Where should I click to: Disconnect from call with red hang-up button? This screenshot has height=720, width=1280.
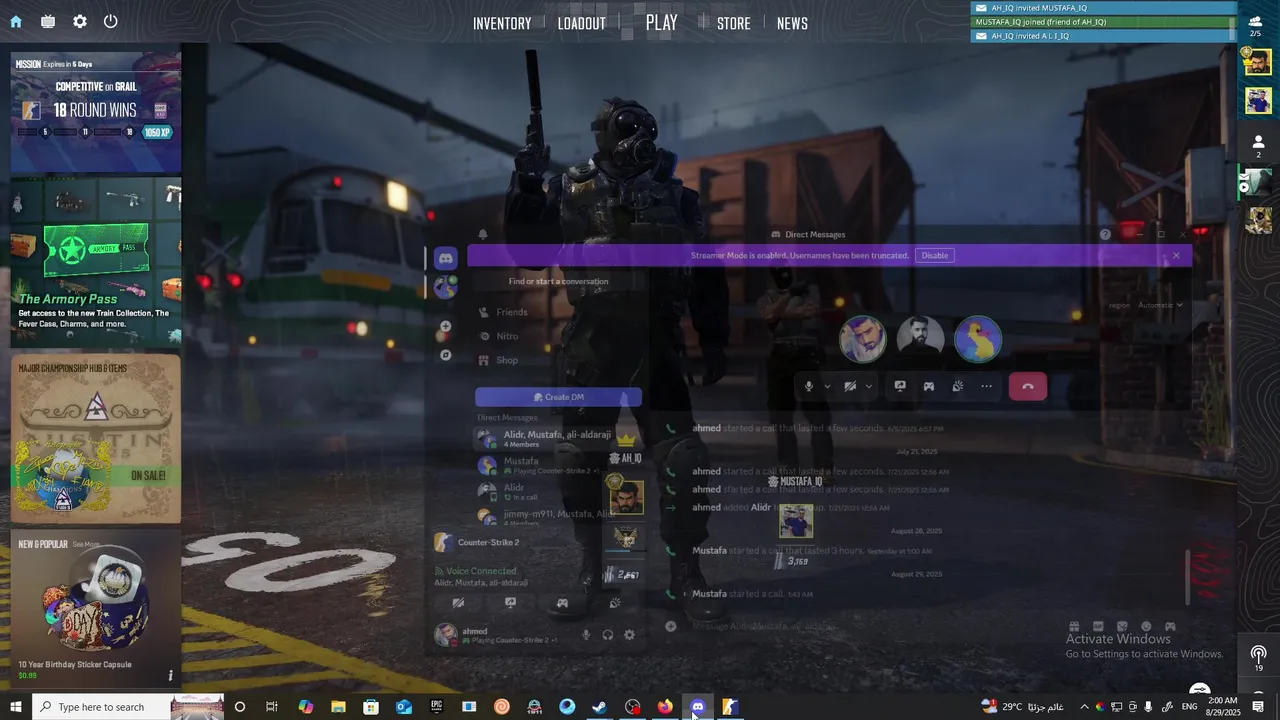pyautogui.click(x=1028, y=386)
